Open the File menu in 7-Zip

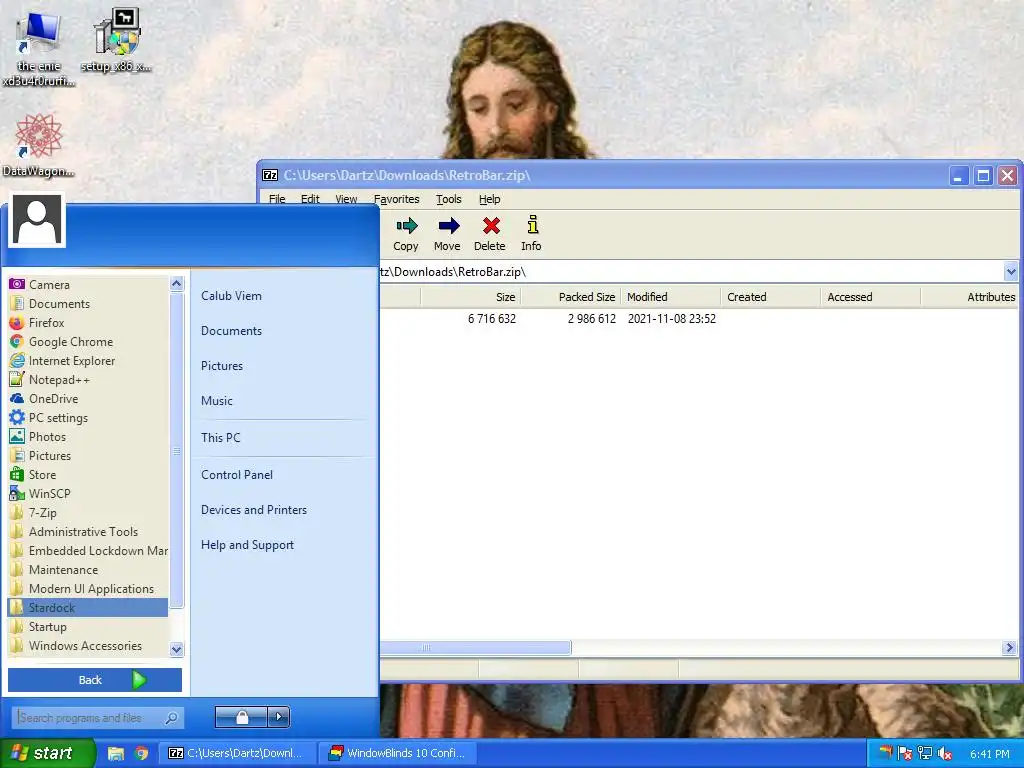277,199
